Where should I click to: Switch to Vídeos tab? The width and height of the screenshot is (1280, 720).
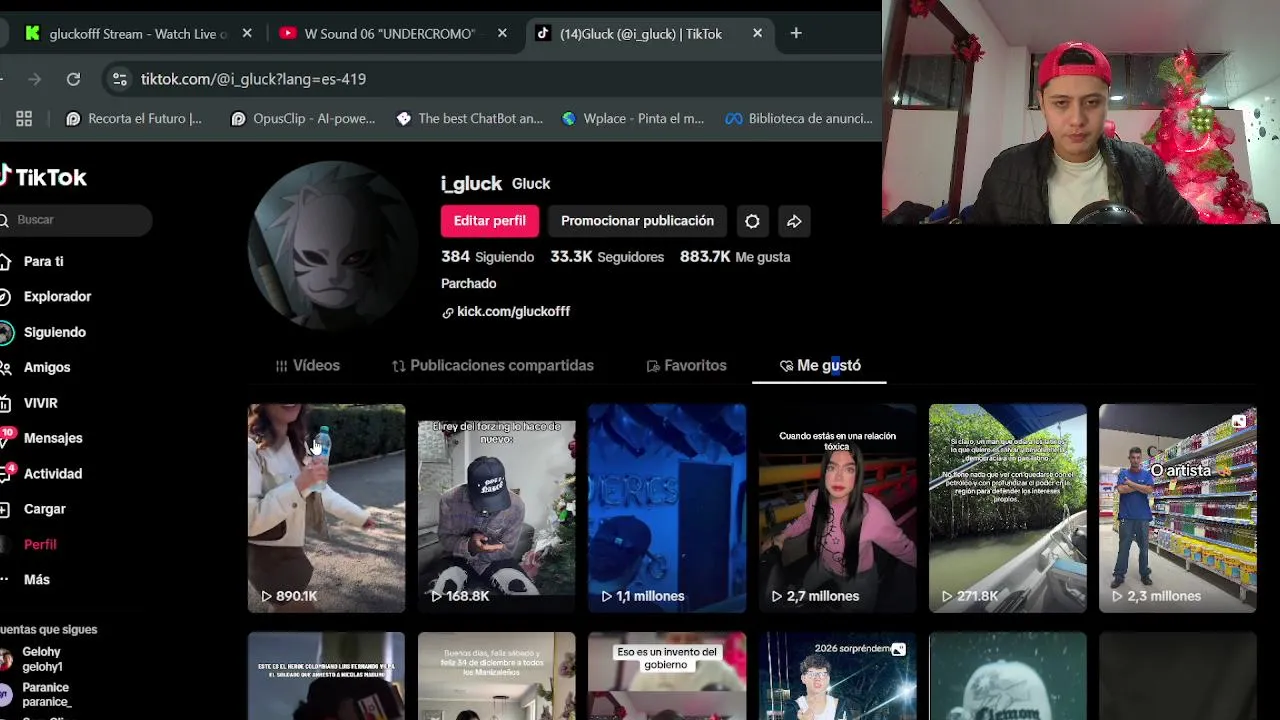click(x=308, y=366)
